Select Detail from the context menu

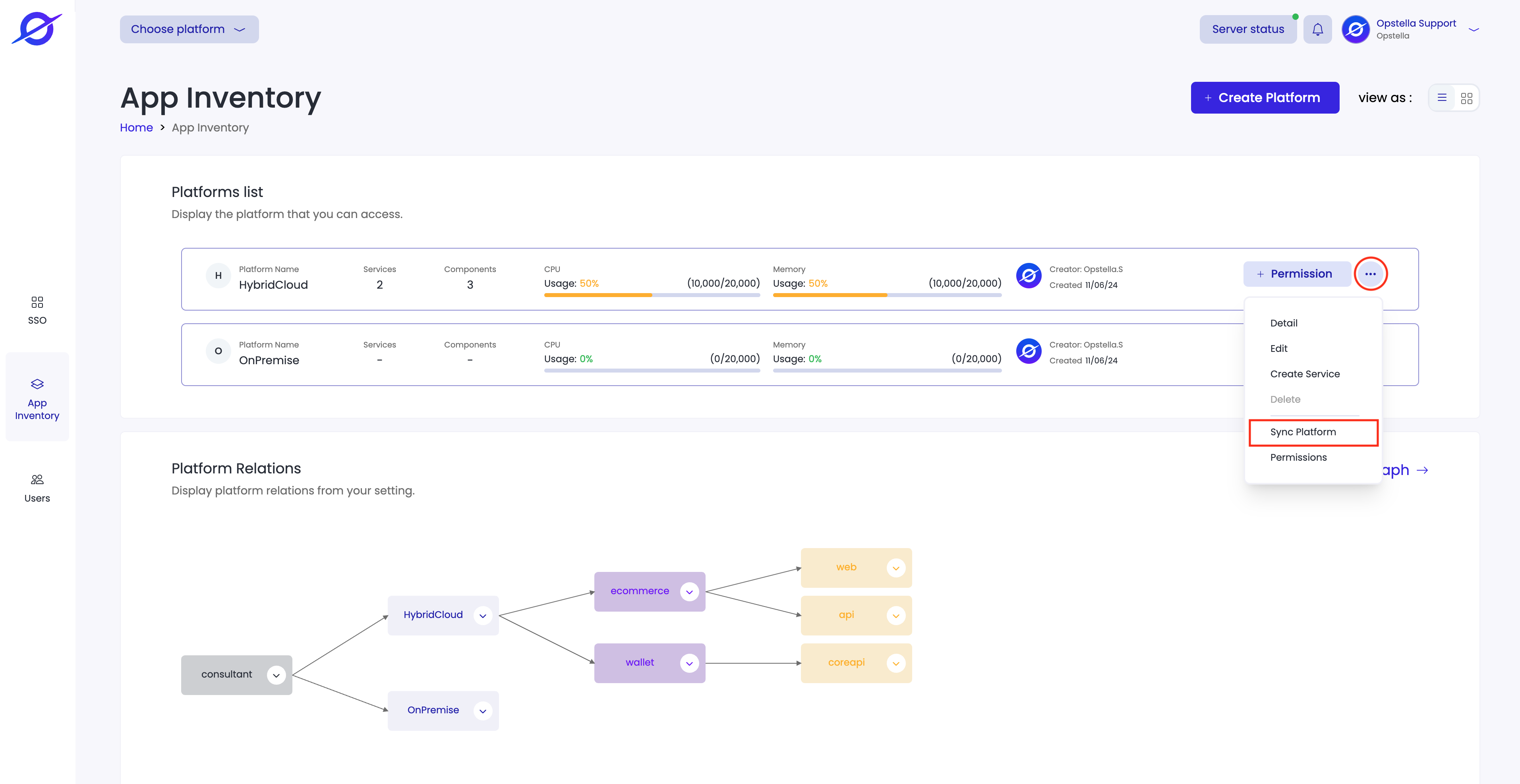(1283, 322)
